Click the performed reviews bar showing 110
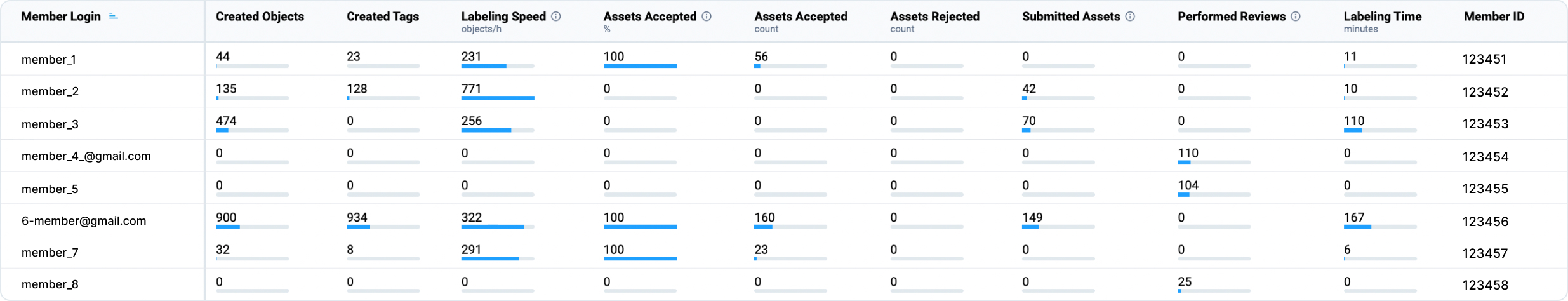Viewport: 1568px width, 301px height. tap(1213, 163)
